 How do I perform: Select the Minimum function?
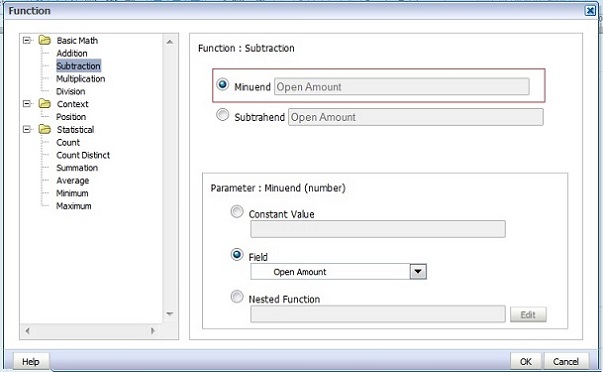click(x=72, y=193)
